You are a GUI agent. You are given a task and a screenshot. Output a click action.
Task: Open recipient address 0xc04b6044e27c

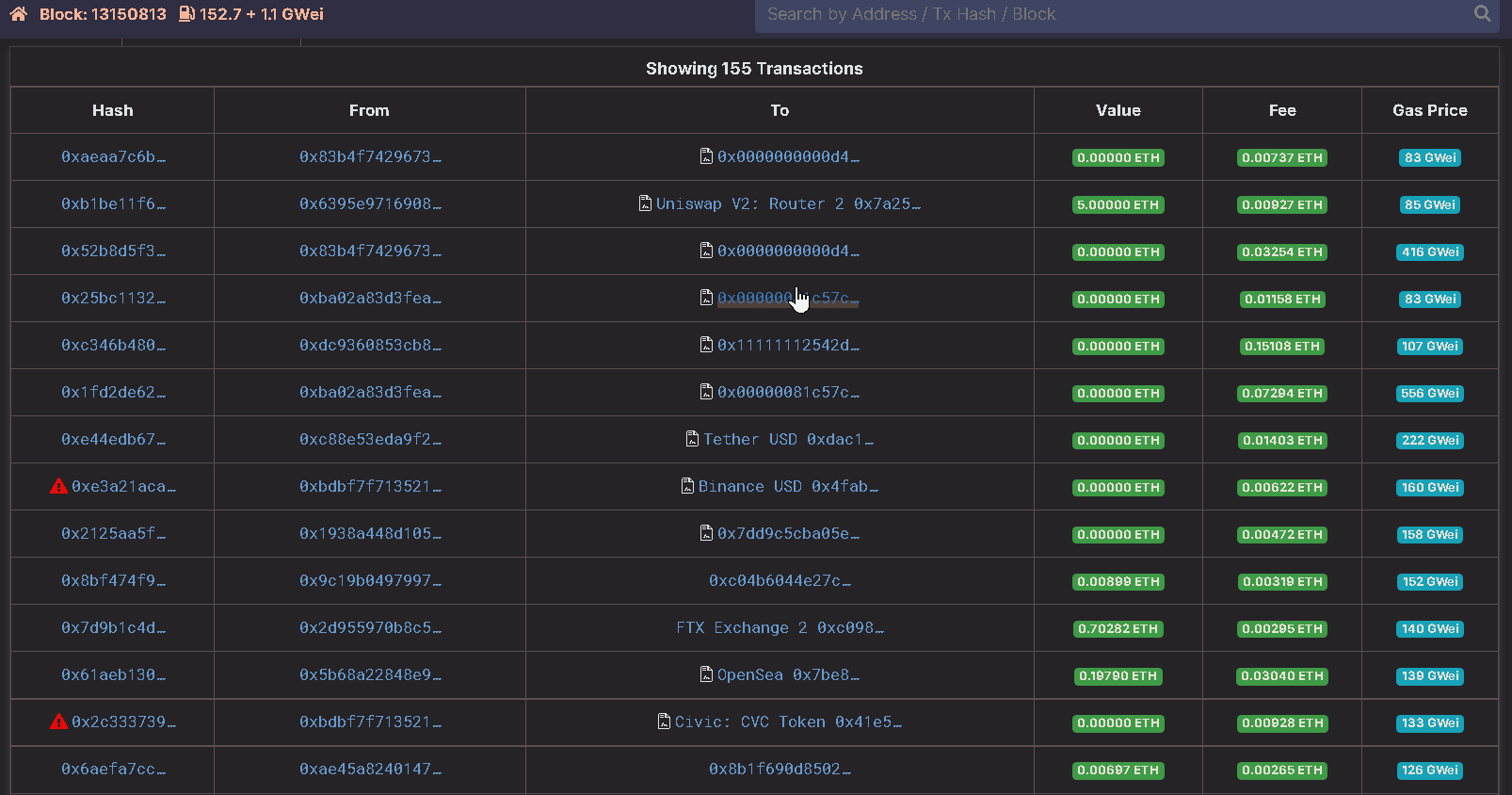(780, 581)
